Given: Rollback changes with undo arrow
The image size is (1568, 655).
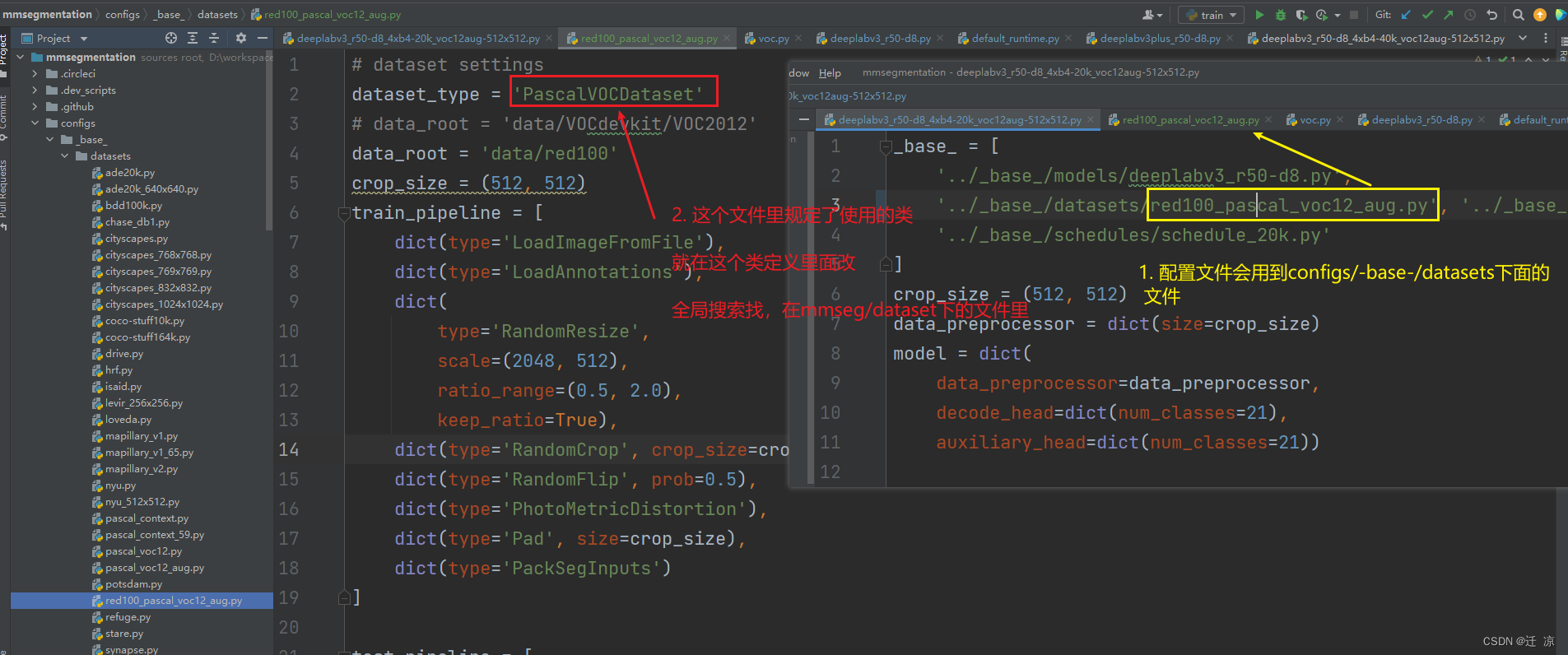Looking at the screenshot, I should (1491, 15).
